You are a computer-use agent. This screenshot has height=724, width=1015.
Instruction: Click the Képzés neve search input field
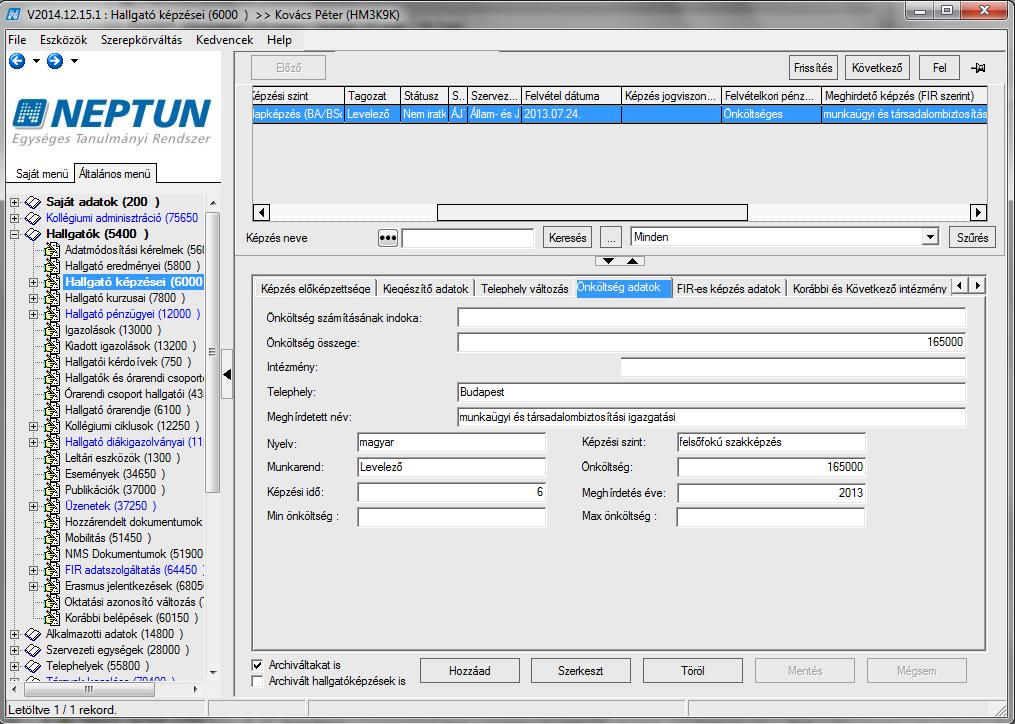pos(467,238)
